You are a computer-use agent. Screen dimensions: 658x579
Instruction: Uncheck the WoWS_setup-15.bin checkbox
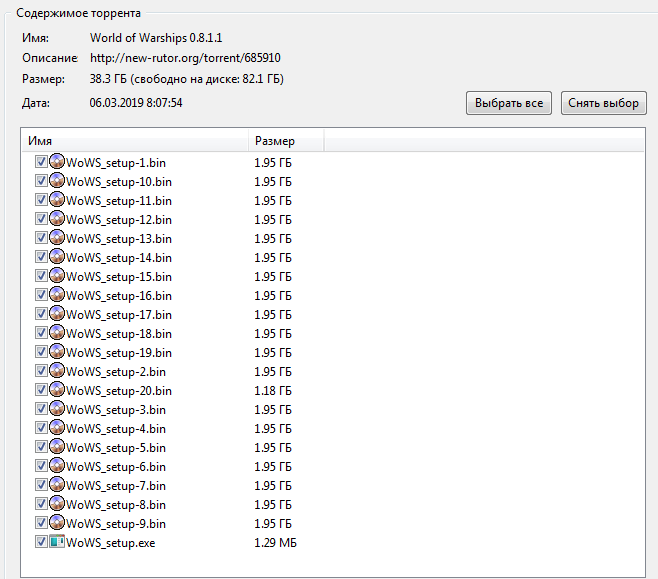click(x=41, y=276)
